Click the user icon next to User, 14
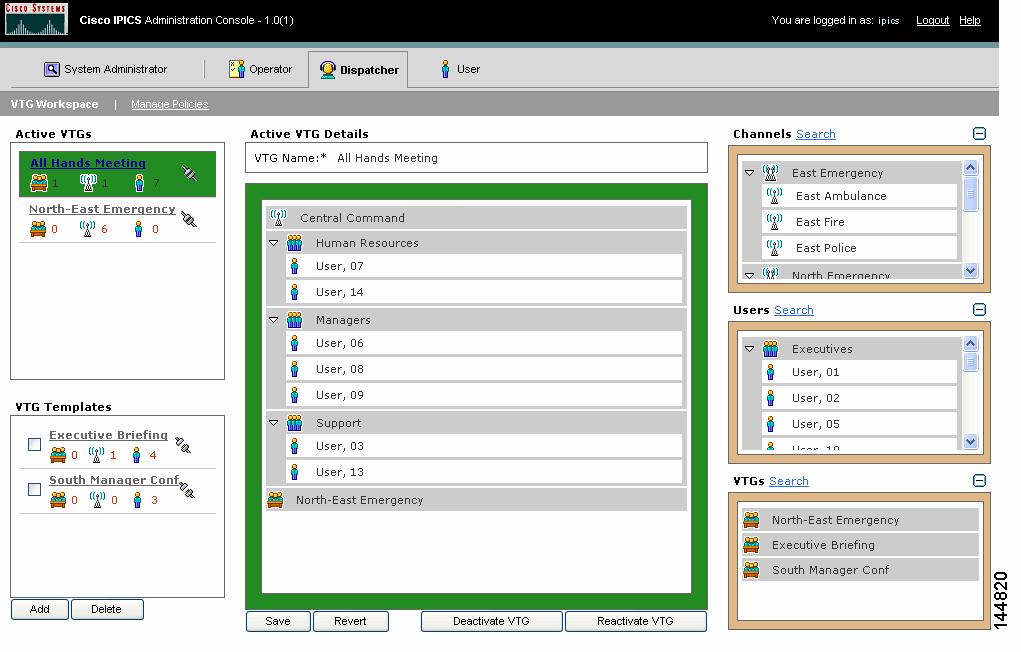 click(294, 292)
